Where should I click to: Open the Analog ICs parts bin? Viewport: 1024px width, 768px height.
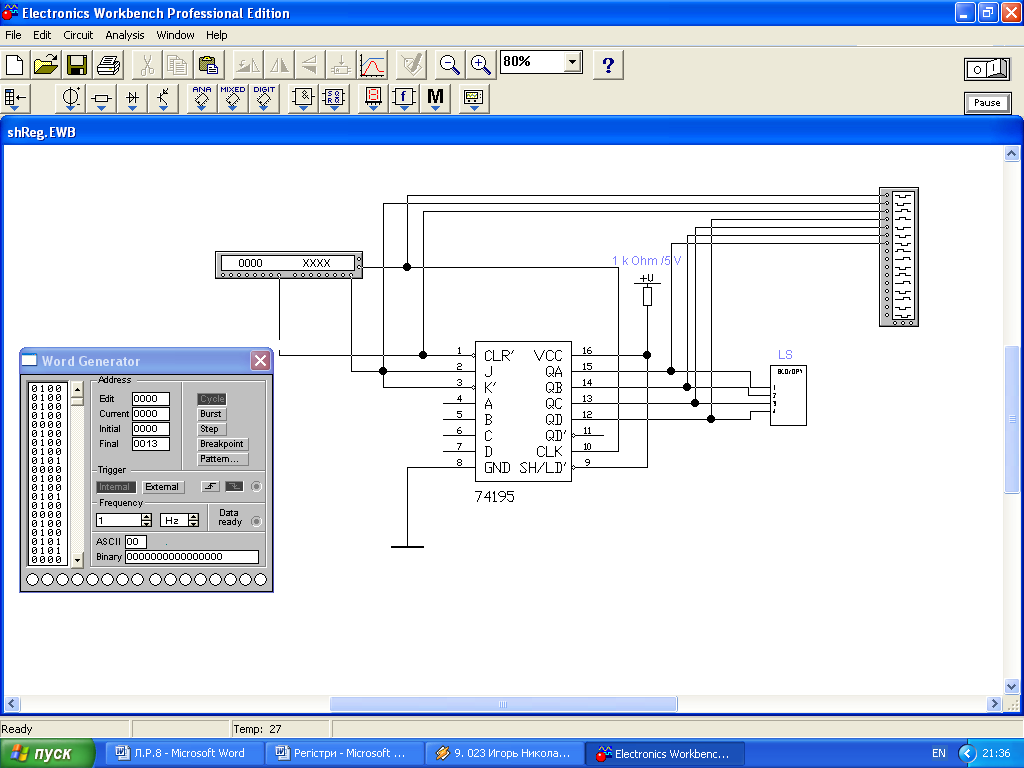(x=202, y=98)
